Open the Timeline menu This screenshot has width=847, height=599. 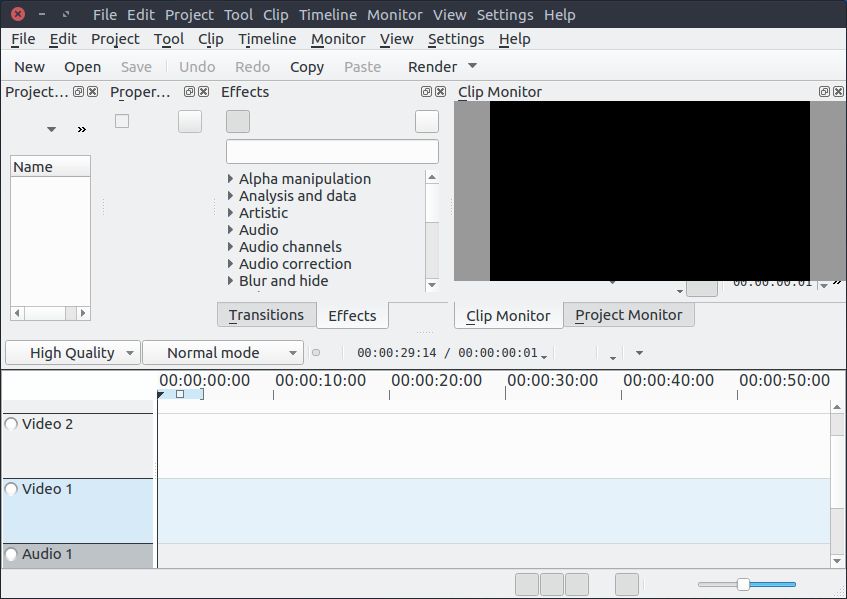pos(266,39)
